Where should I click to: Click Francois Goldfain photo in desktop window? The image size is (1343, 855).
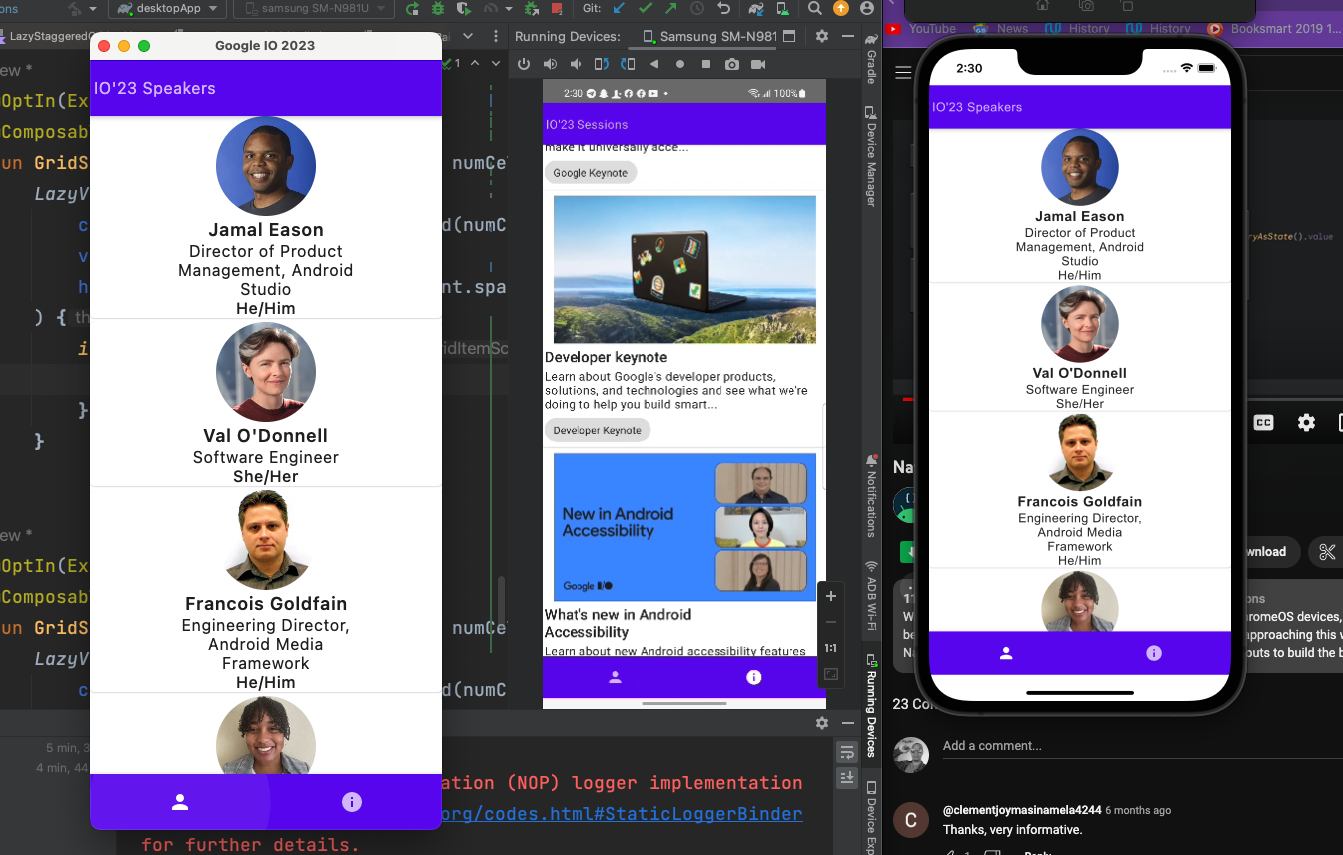click(266, 540)
